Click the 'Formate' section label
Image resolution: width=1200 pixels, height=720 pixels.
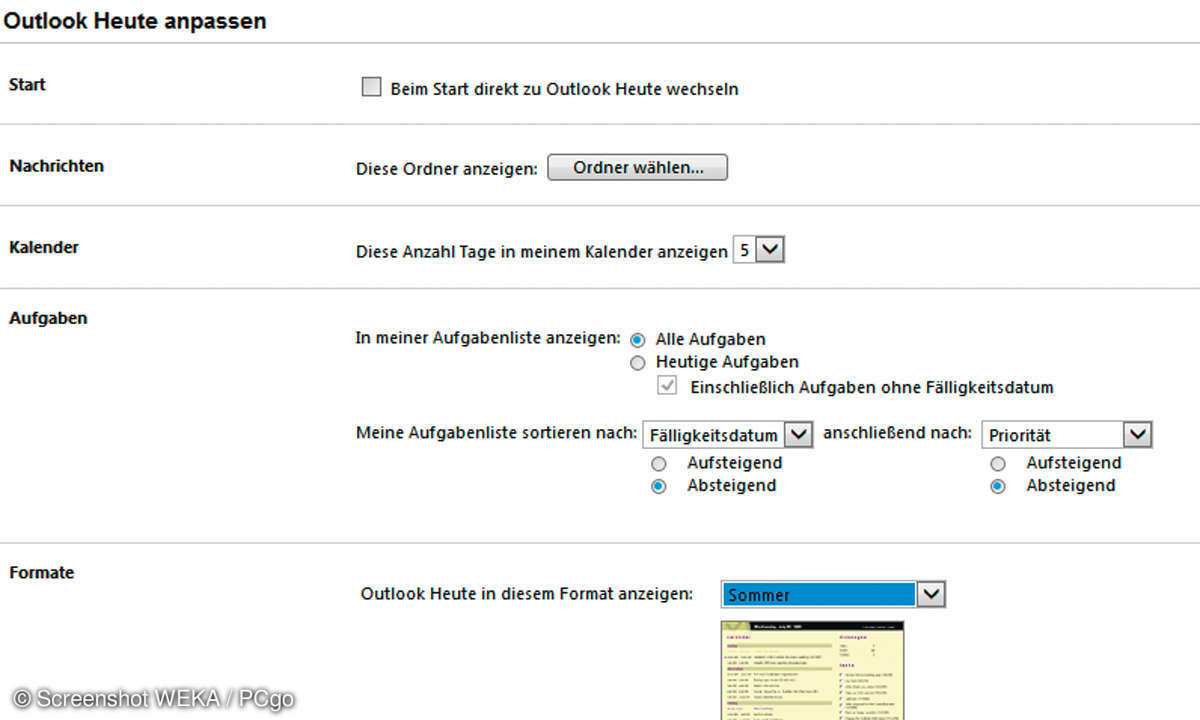point(42,573)
